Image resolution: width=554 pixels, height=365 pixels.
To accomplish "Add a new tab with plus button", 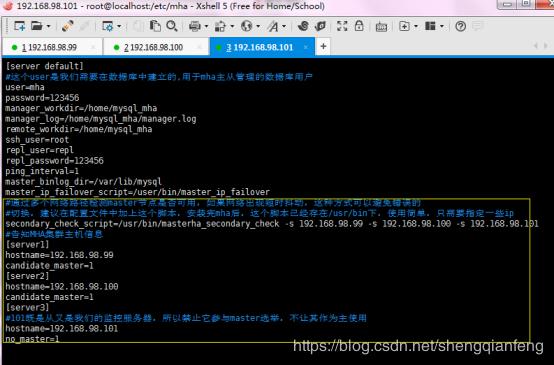I will click(x=323, y=47).
